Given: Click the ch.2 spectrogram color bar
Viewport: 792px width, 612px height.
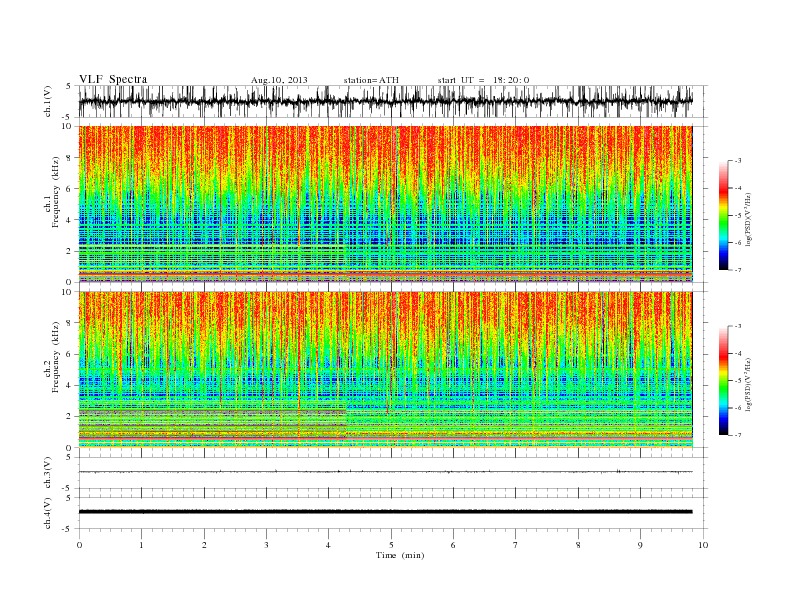Looking at the screenshot, I should click(x=723, y=380).
